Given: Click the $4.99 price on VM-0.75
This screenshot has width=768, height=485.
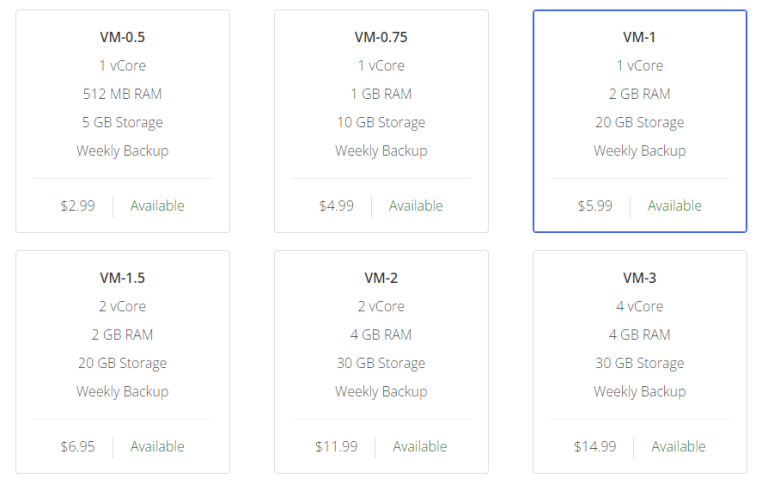Looking at the screenshot, I should (336, 206).
